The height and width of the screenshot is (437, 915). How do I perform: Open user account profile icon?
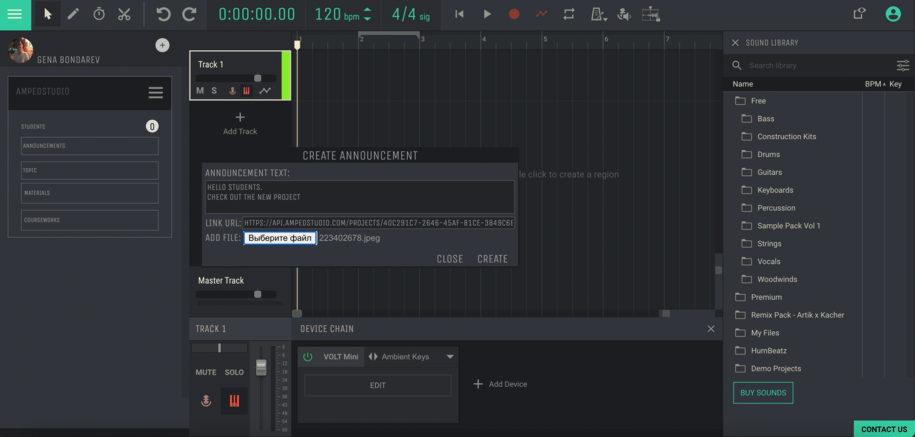pos(893,14)
